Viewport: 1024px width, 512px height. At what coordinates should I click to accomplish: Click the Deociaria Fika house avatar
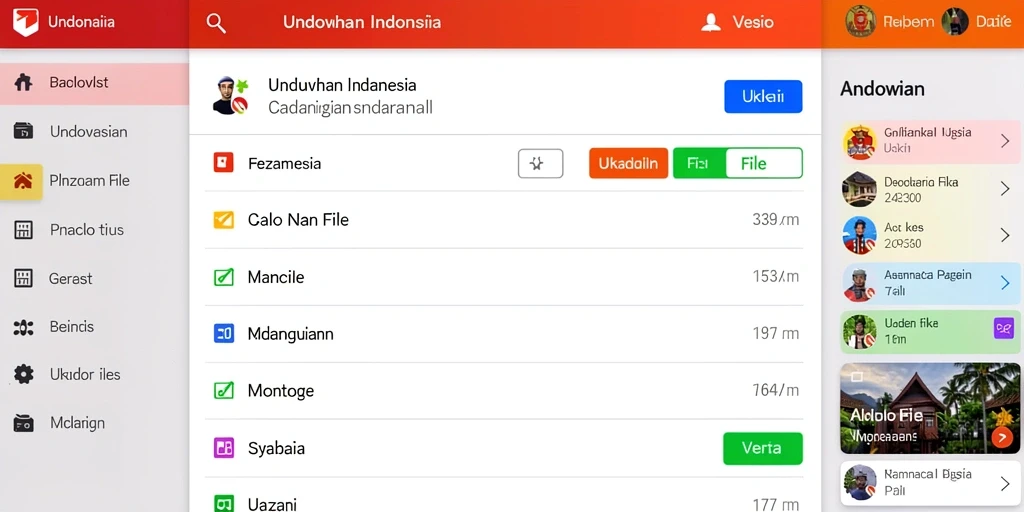tap(859, 189)
